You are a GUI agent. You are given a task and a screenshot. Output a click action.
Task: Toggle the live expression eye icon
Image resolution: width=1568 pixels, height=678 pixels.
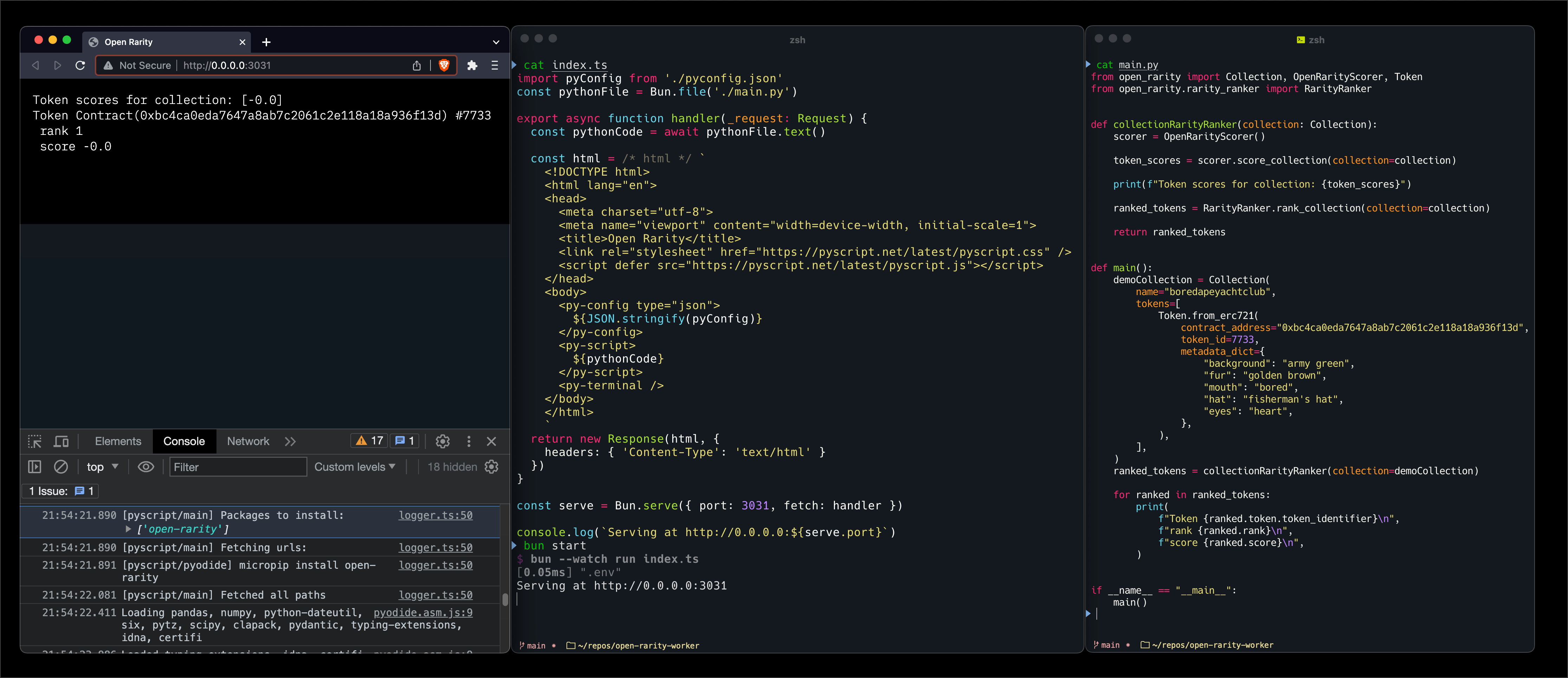click(x=145, y=467)
